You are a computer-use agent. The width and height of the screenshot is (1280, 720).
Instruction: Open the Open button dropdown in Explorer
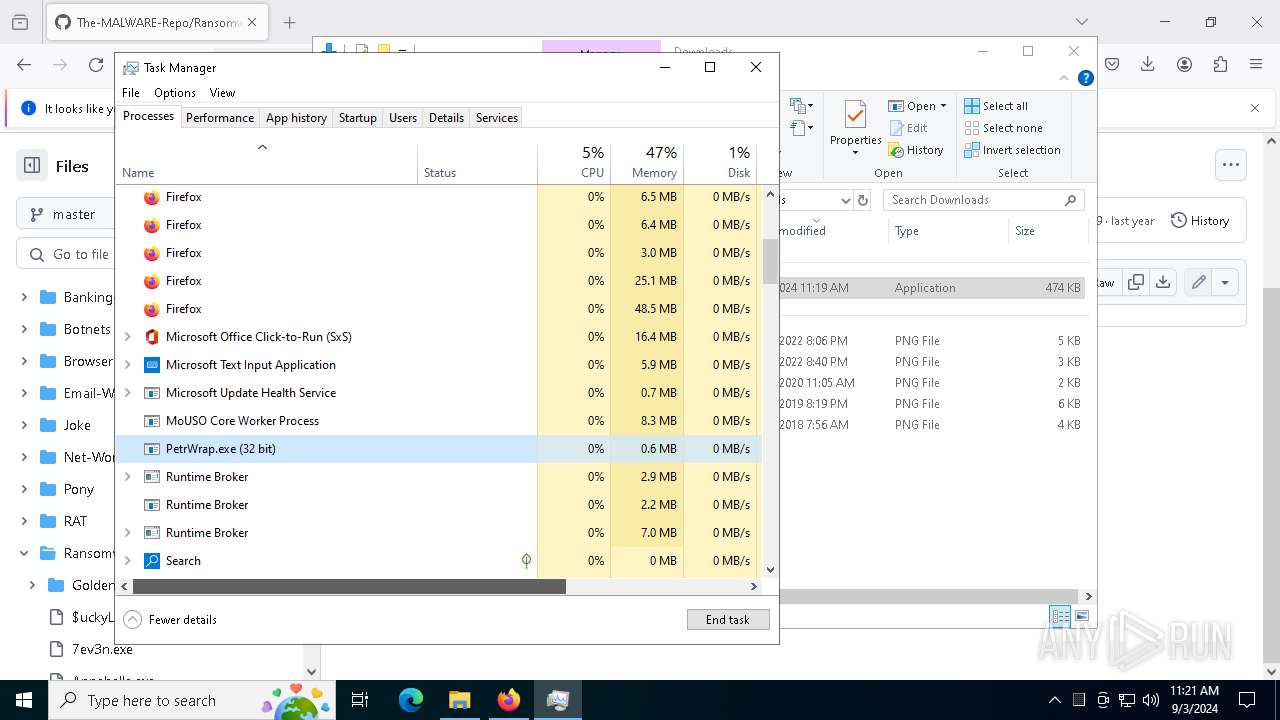point(943,106)
